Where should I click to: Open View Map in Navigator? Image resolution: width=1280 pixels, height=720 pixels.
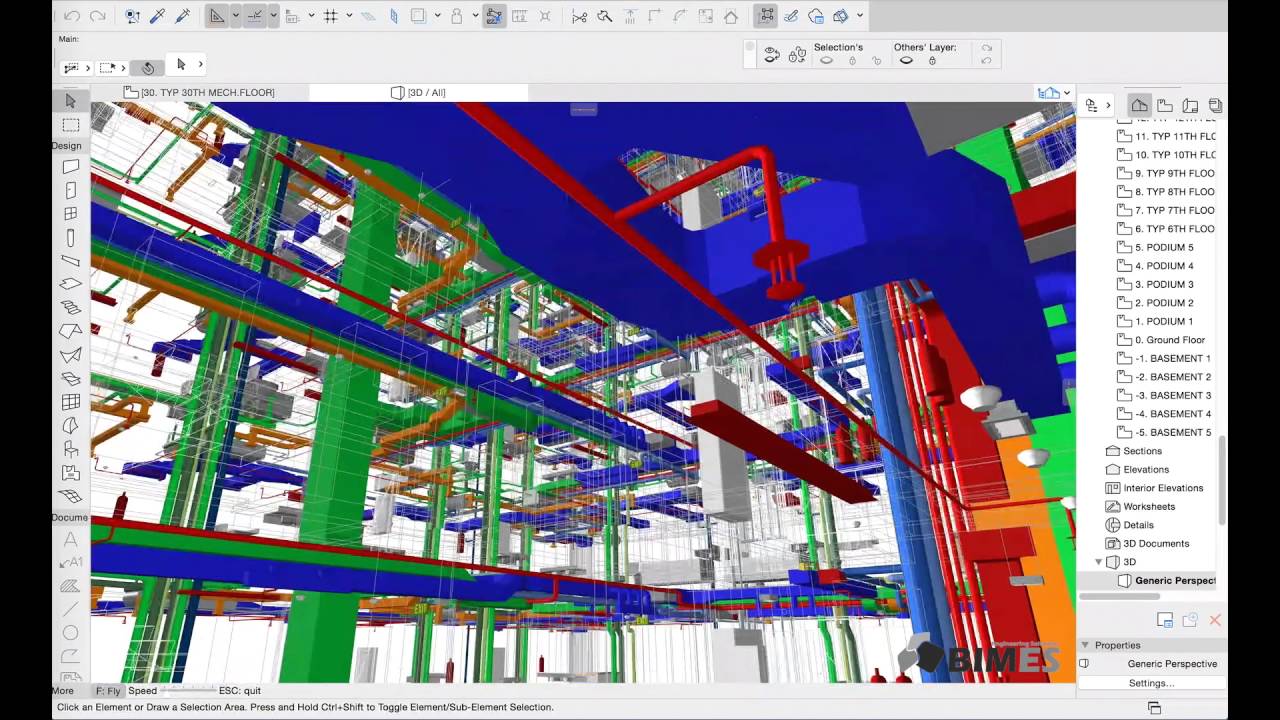click(1165, 105)
